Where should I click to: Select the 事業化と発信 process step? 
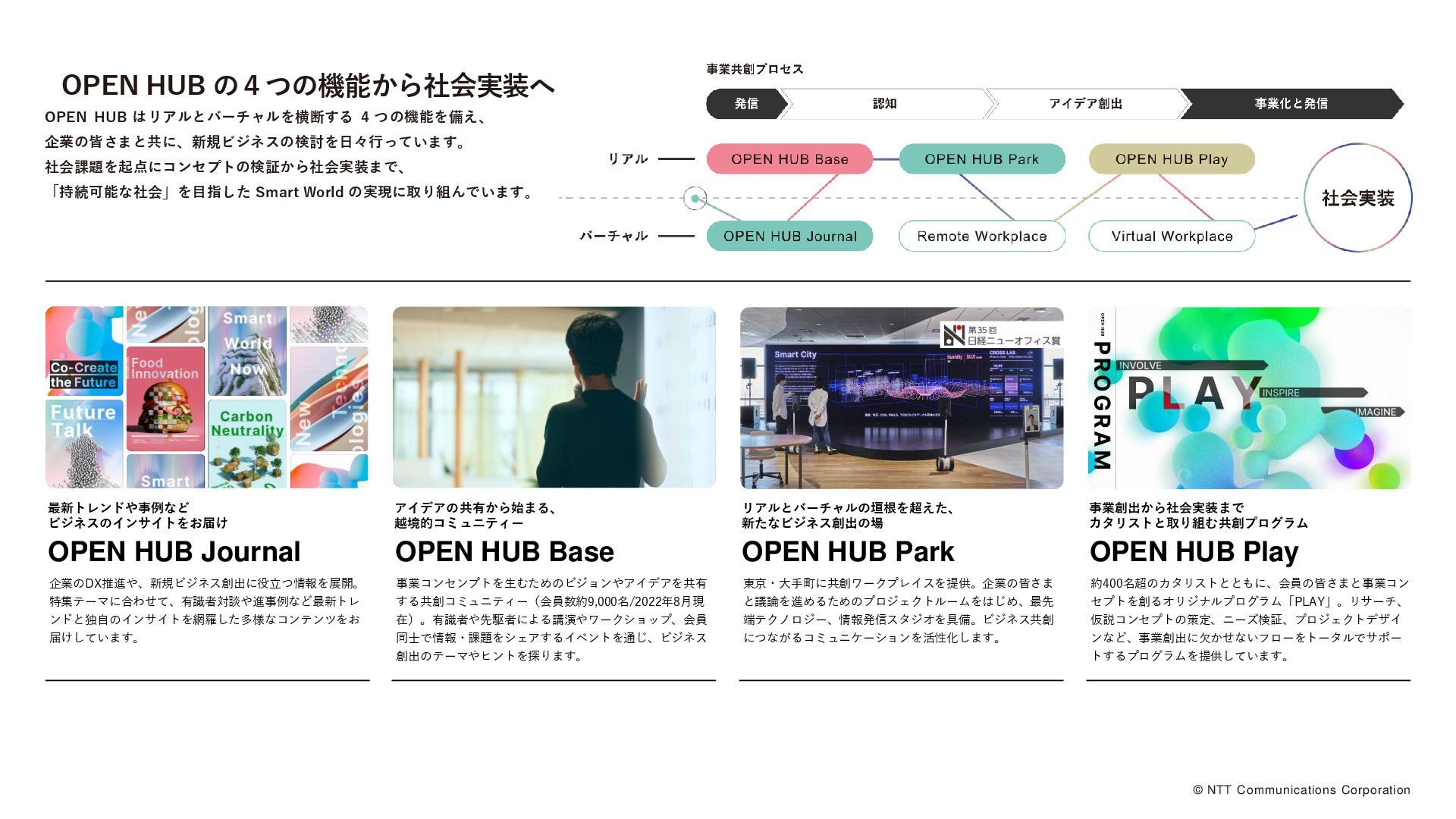click(1291, 104)
